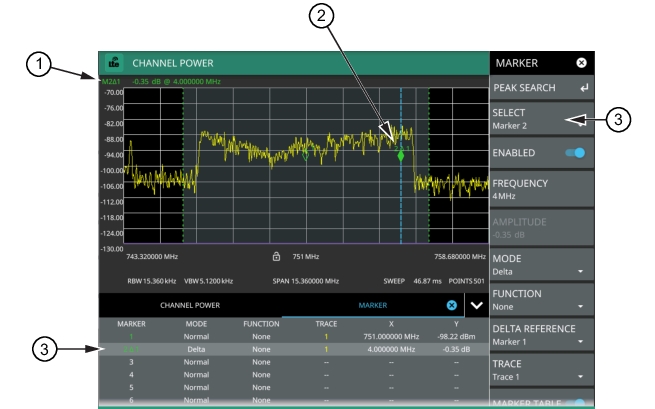Close the MARKER side menu
Viewport: 655px width, 409px height.
pos(582,62)
